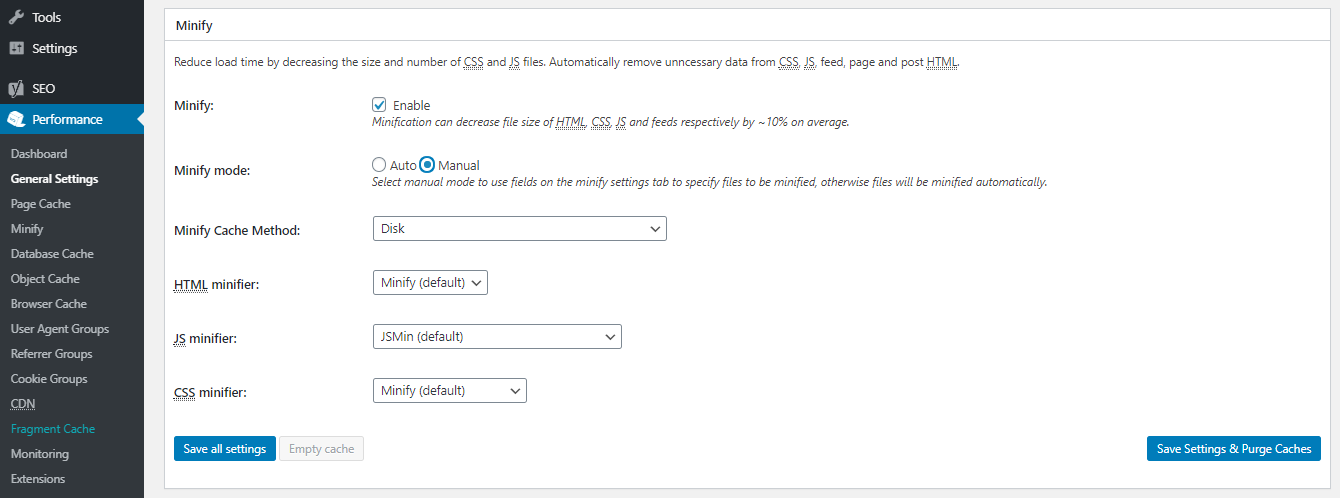This screenshot has height=498, width=1340.
Task: Navigate to the CDN menu item
Action: point(23,404)
